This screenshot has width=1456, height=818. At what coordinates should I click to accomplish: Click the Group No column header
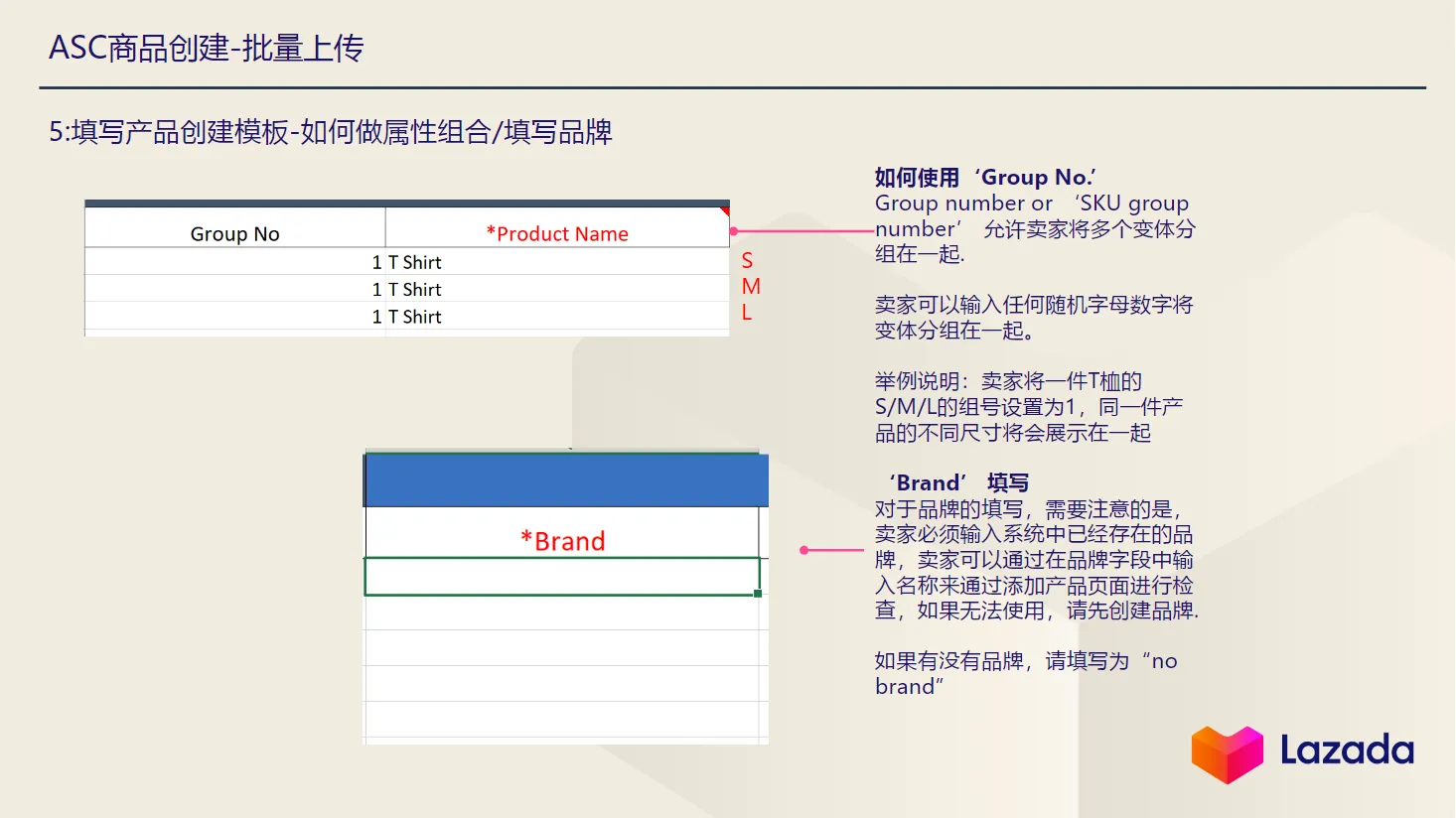coord(234,233)
